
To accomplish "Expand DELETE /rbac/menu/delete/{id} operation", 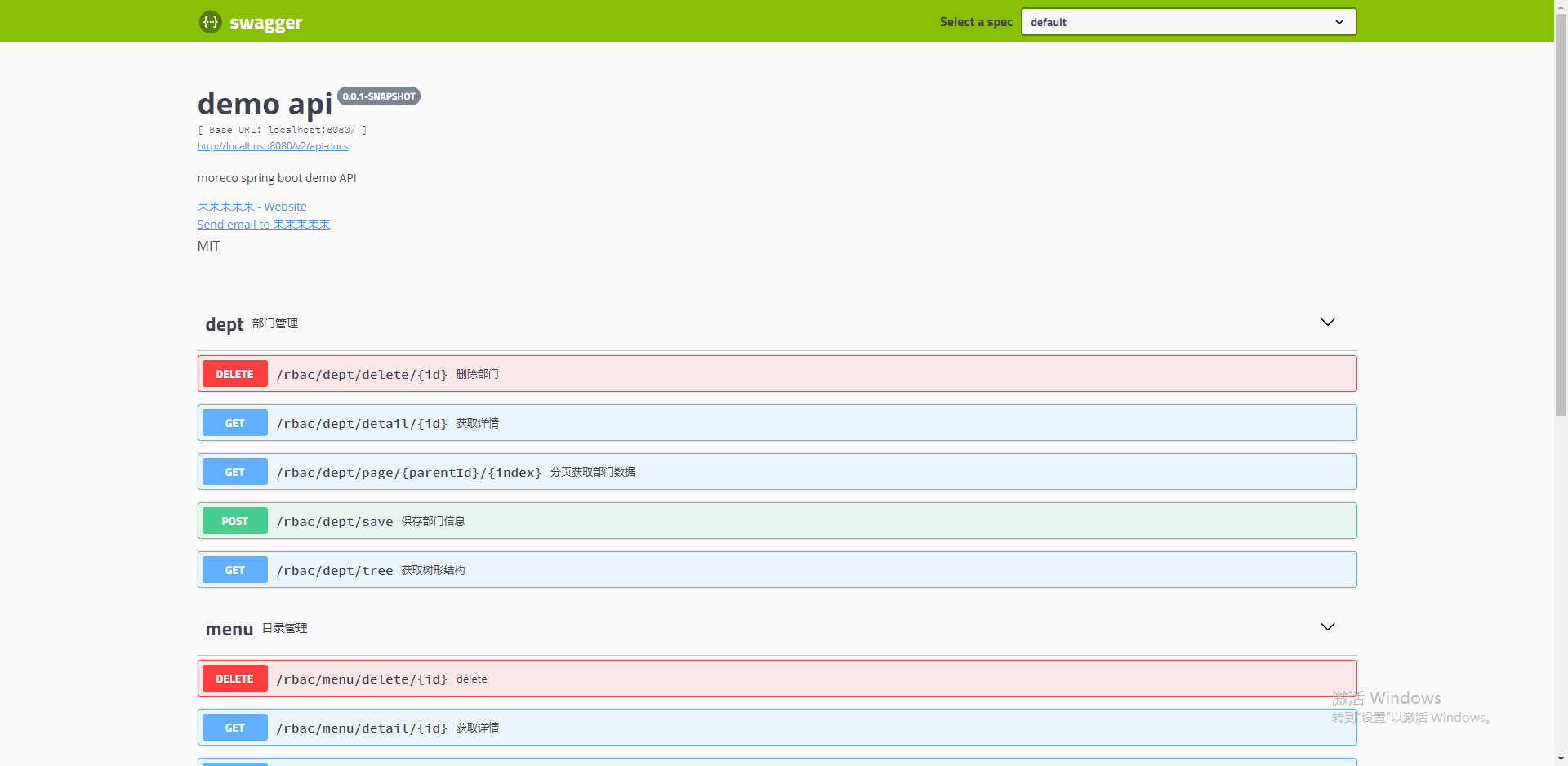I will tap(777, 679).
